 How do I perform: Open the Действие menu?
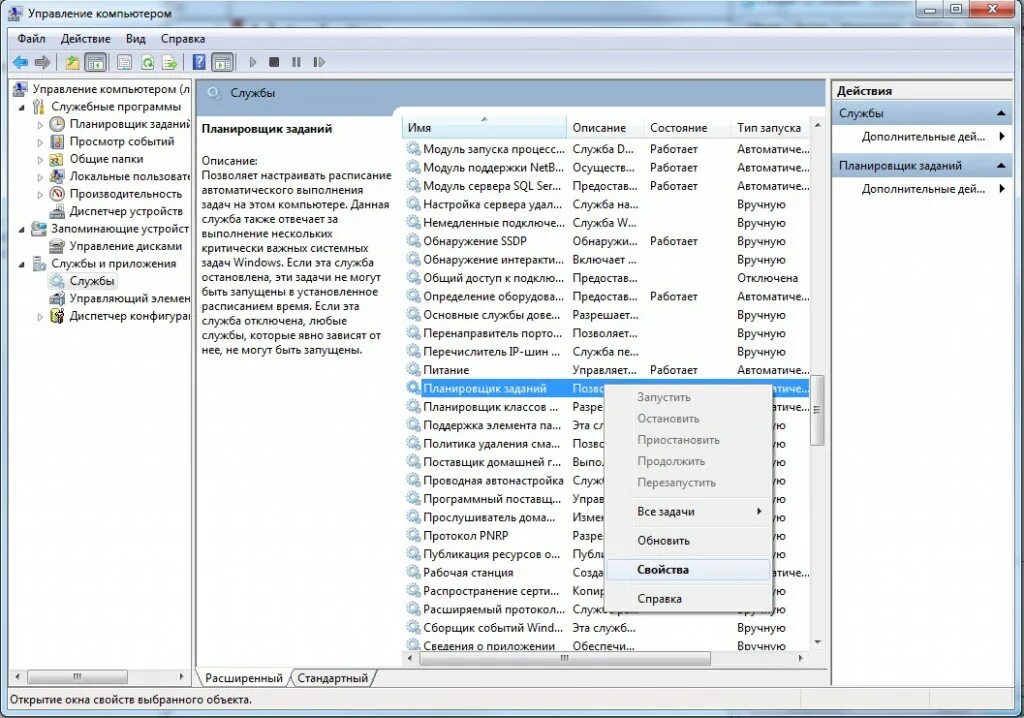86,39
